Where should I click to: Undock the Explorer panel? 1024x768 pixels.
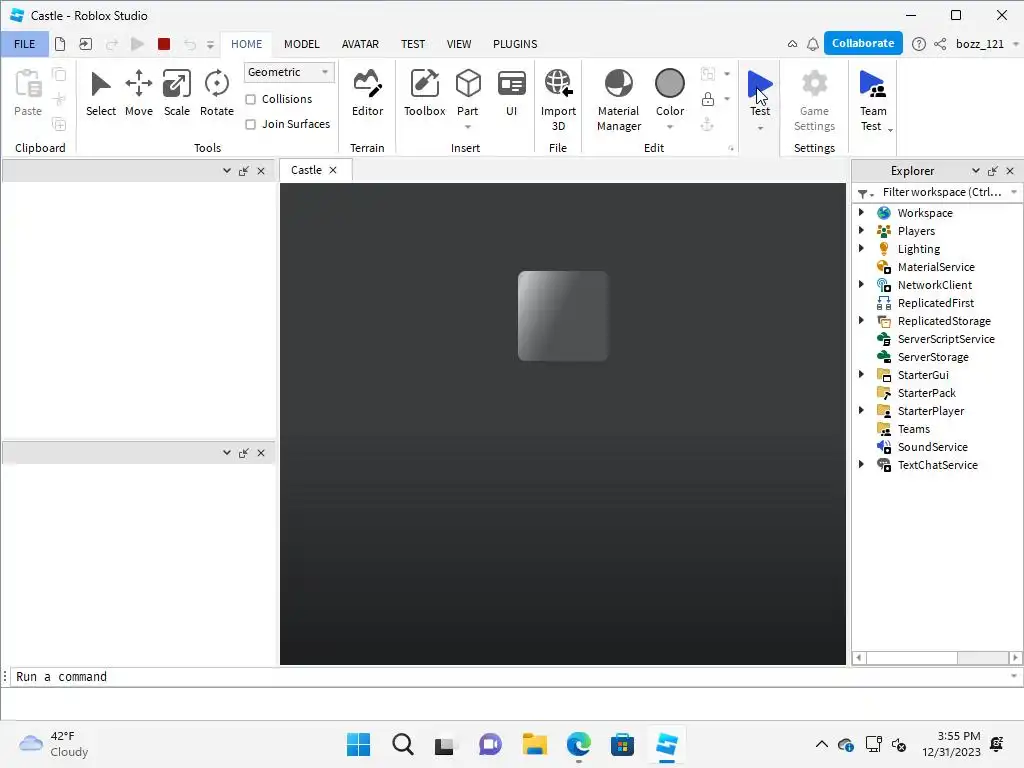[x=993, y=170]
